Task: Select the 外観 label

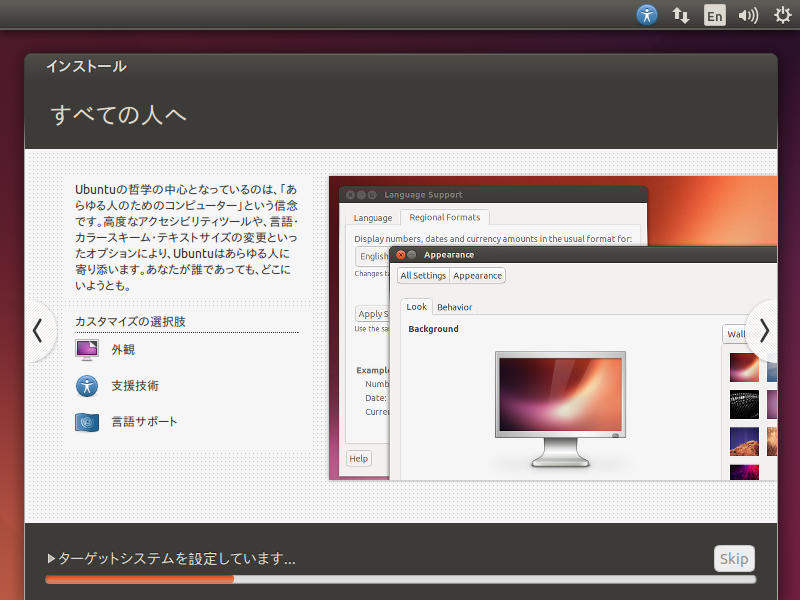Action: click(x=123, y=350)
